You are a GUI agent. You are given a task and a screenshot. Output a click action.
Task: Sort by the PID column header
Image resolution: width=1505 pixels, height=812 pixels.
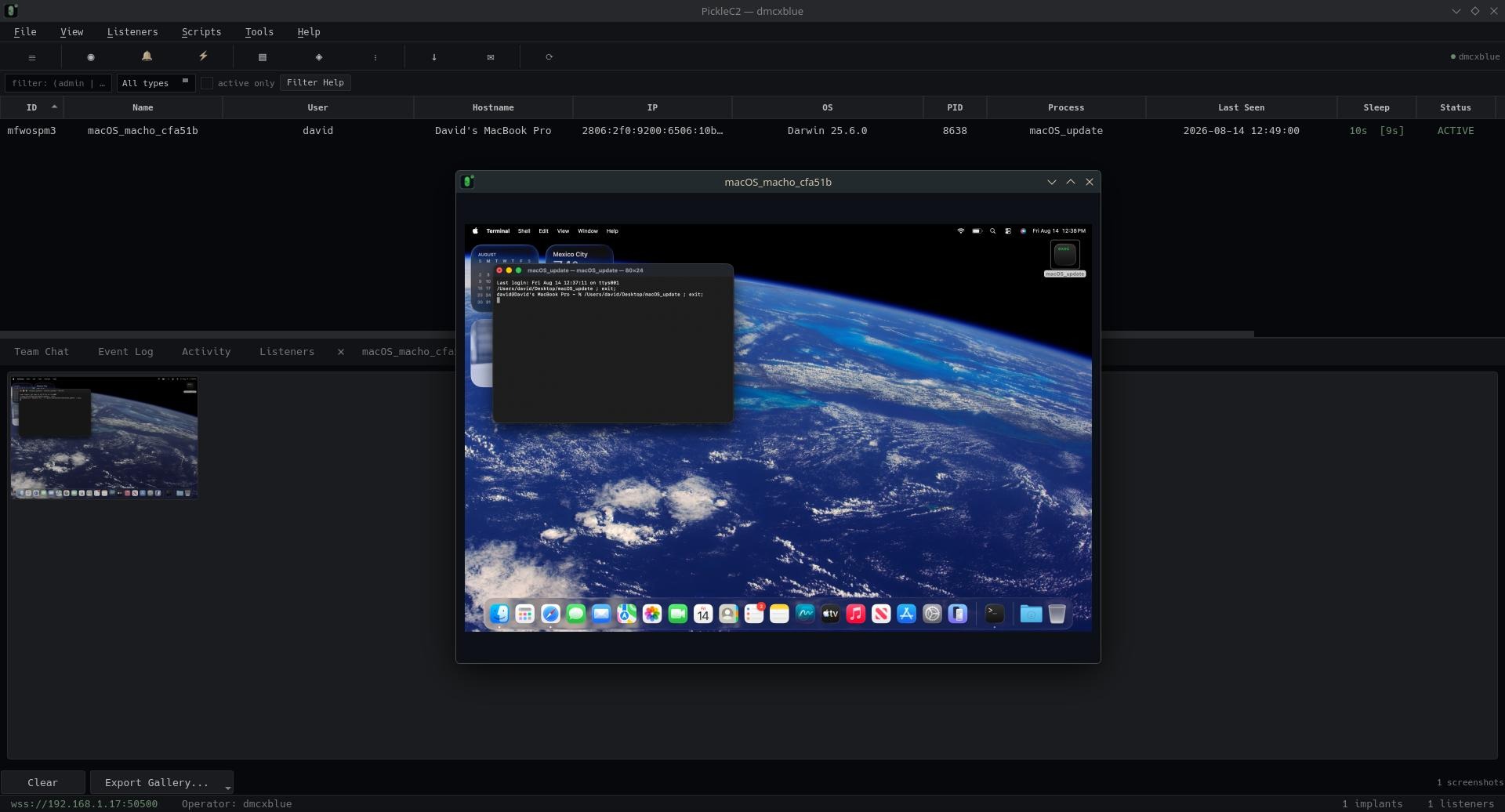tap(955, 107)
